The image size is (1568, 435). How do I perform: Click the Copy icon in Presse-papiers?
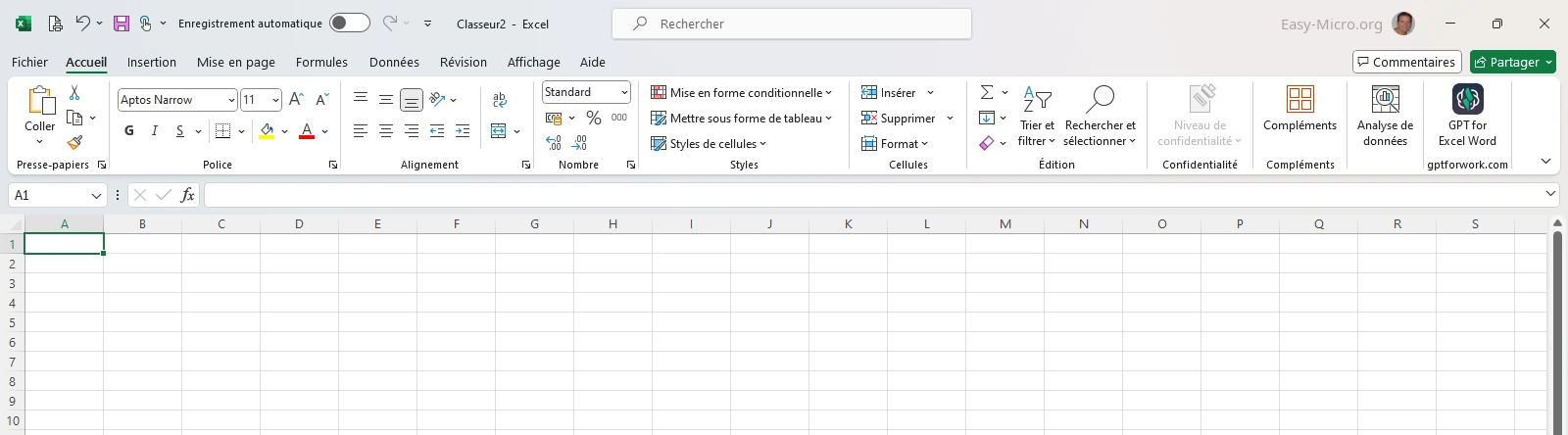point(74,118)
